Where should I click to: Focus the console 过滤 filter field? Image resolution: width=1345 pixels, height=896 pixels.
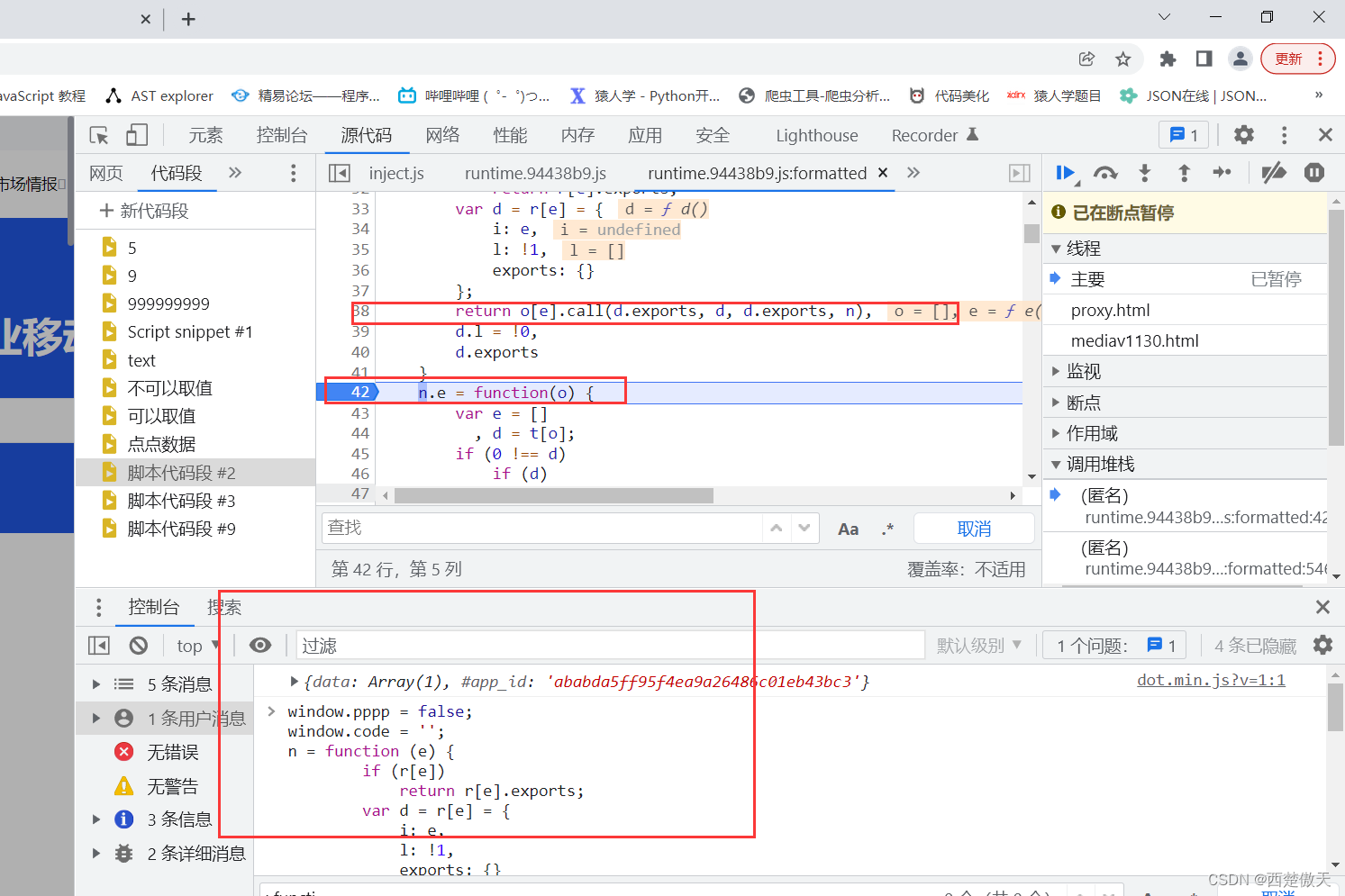tap(611, 646)
